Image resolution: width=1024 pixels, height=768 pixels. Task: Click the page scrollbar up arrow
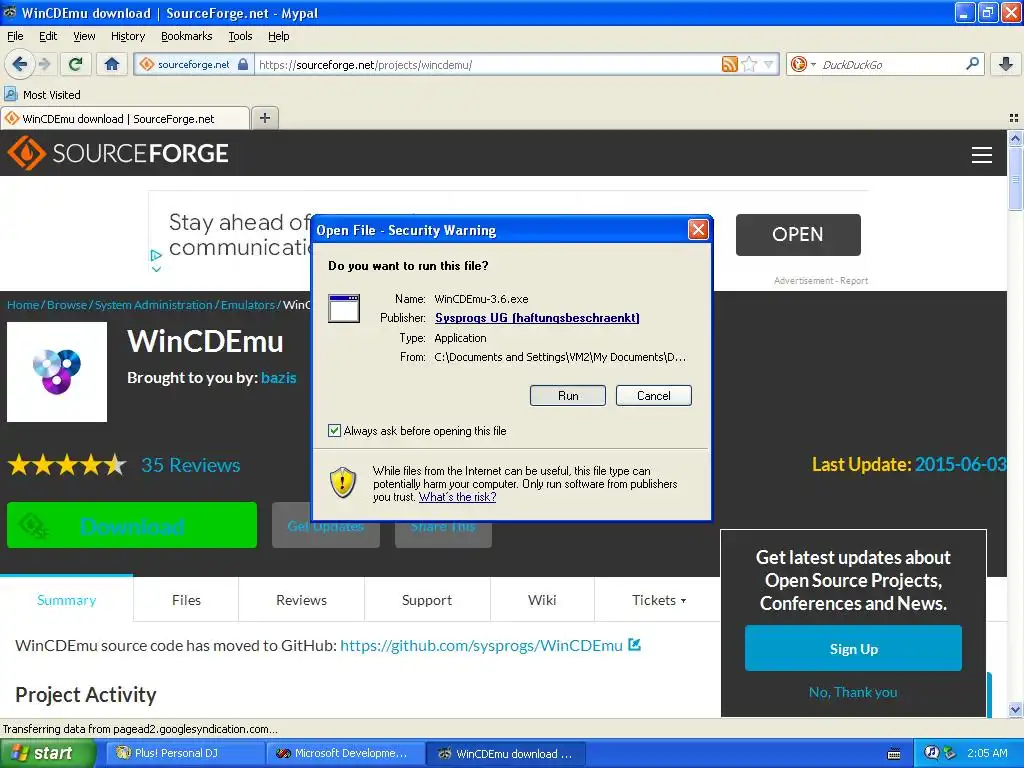[x=1015, y=138]
